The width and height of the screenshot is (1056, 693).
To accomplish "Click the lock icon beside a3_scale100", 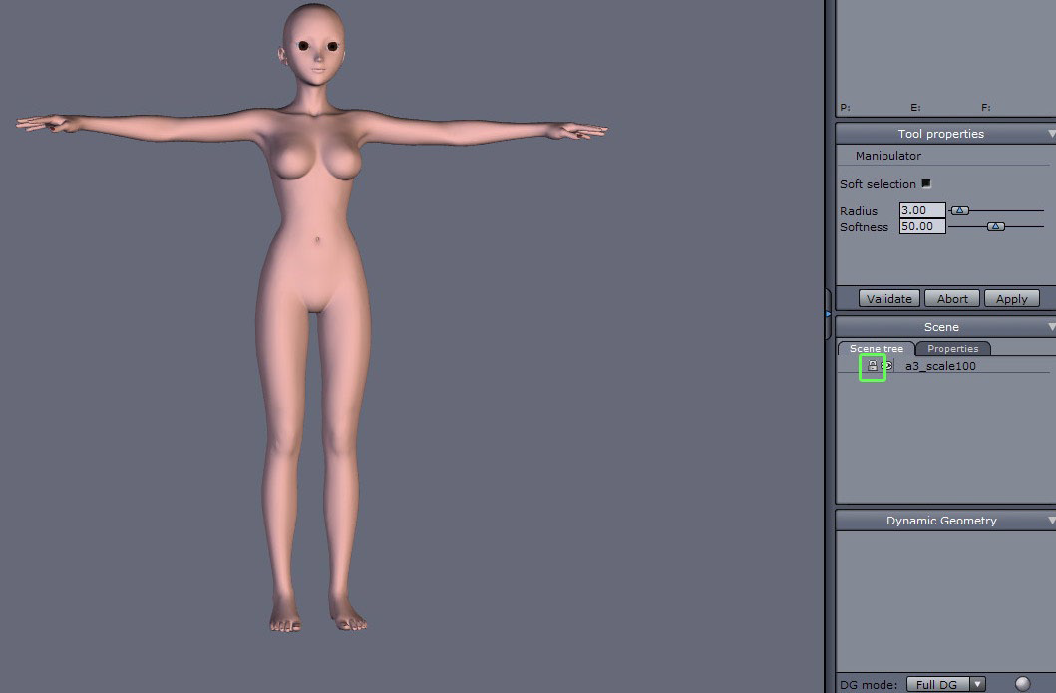I will [873, 366].
